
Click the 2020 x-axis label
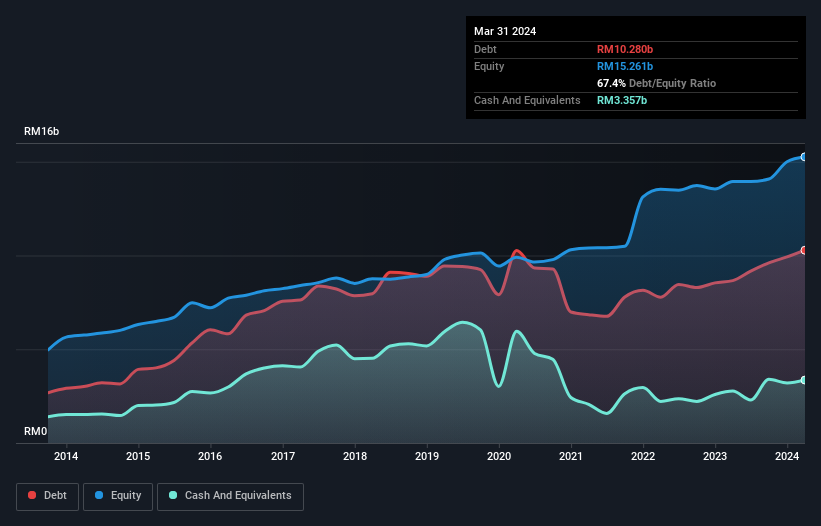pyautogui.click(x=499, y=456)
